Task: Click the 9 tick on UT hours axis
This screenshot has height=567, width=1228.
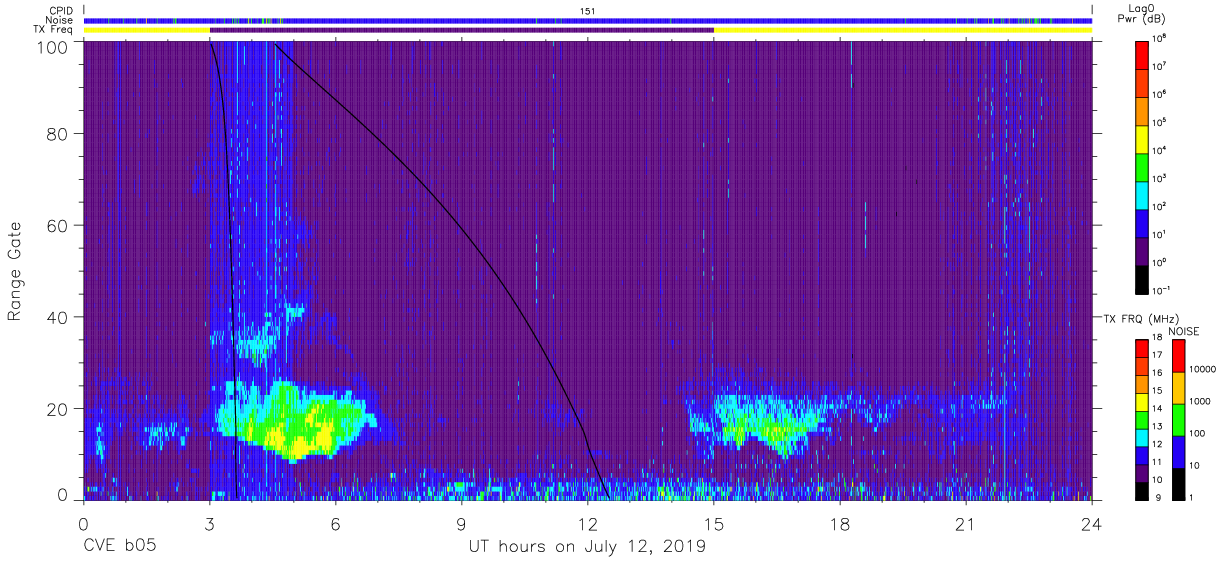Action: [462, 523]
